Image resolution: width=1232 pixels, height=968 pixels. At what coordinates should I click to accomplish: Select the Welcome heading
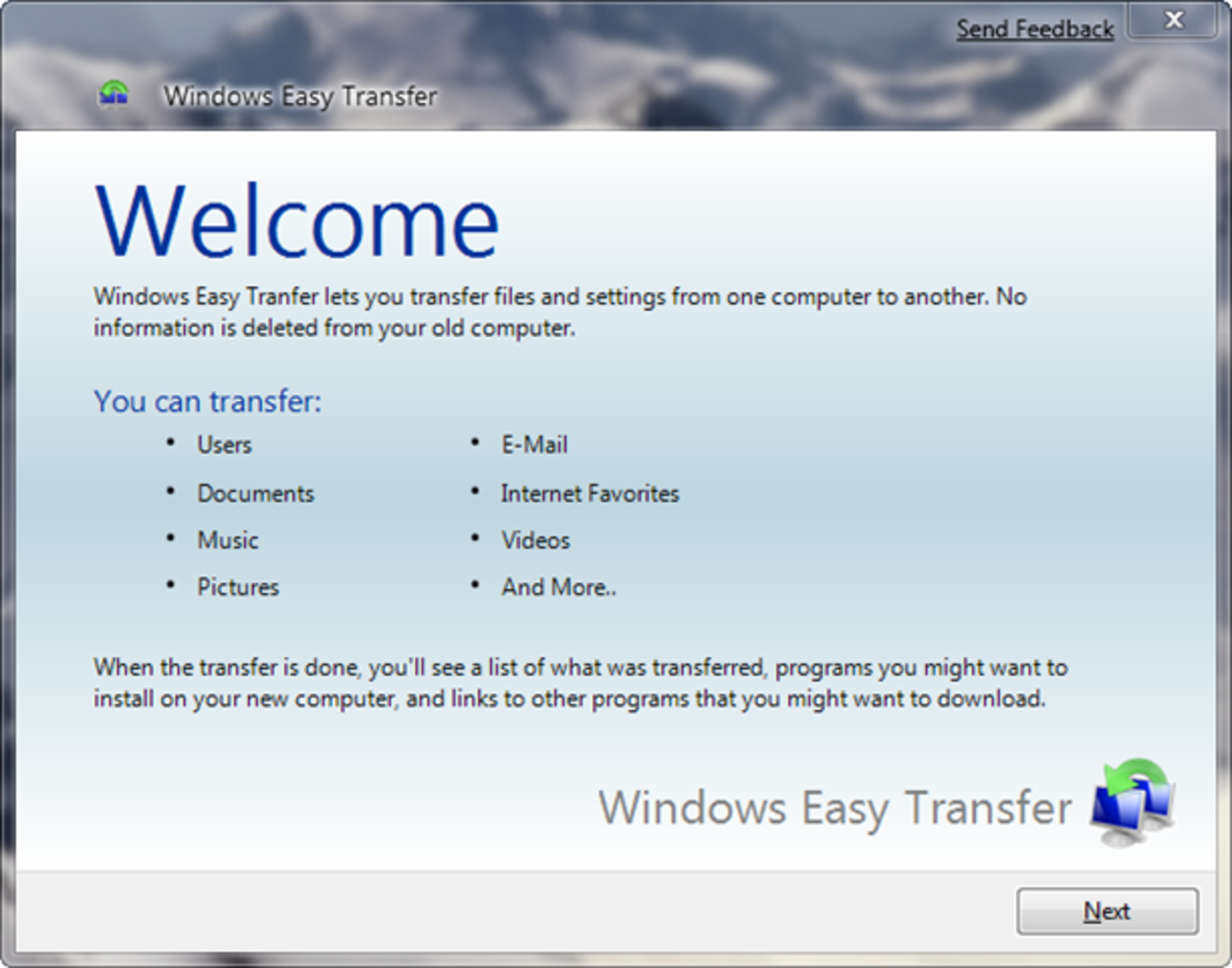point(297,220)
